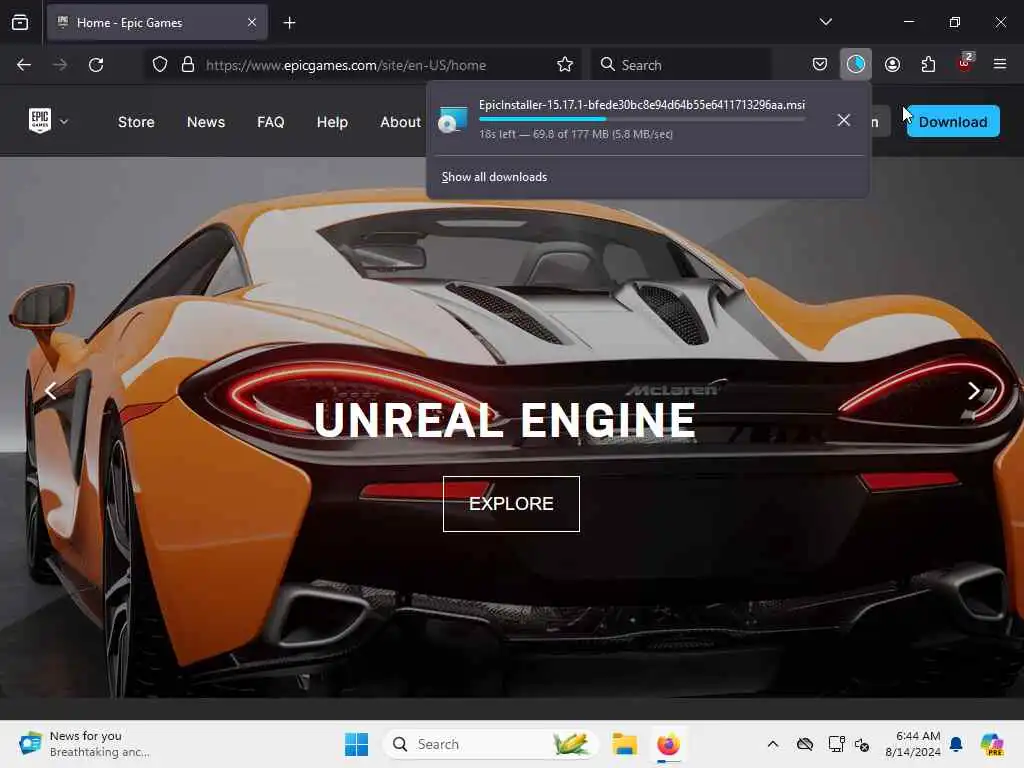Open the Windows Start menu
The image size is (1024, 768).
(x=357, y=744)
